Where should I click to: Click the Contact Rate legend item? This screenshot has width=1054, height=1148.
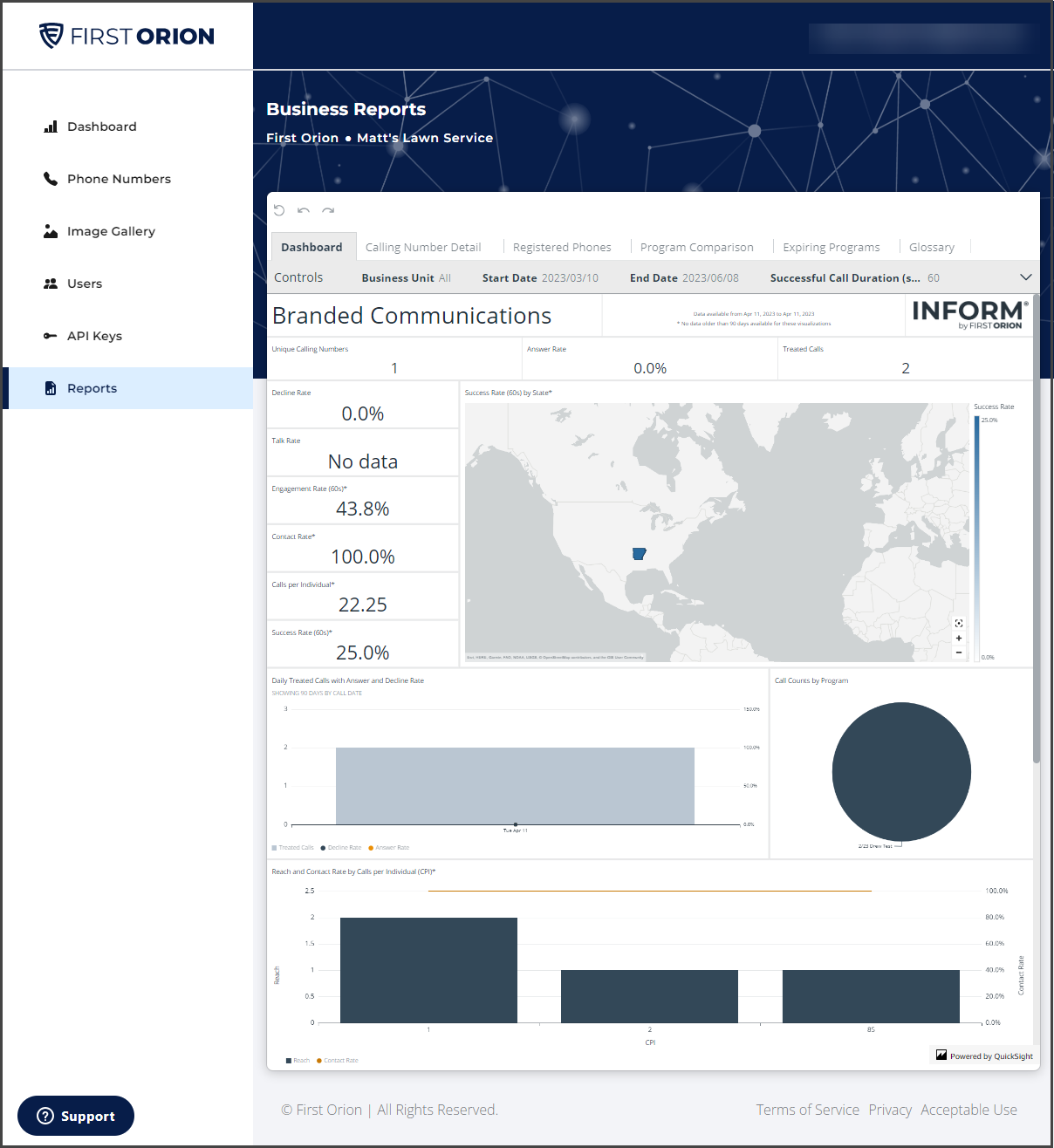click(338, 1061)
